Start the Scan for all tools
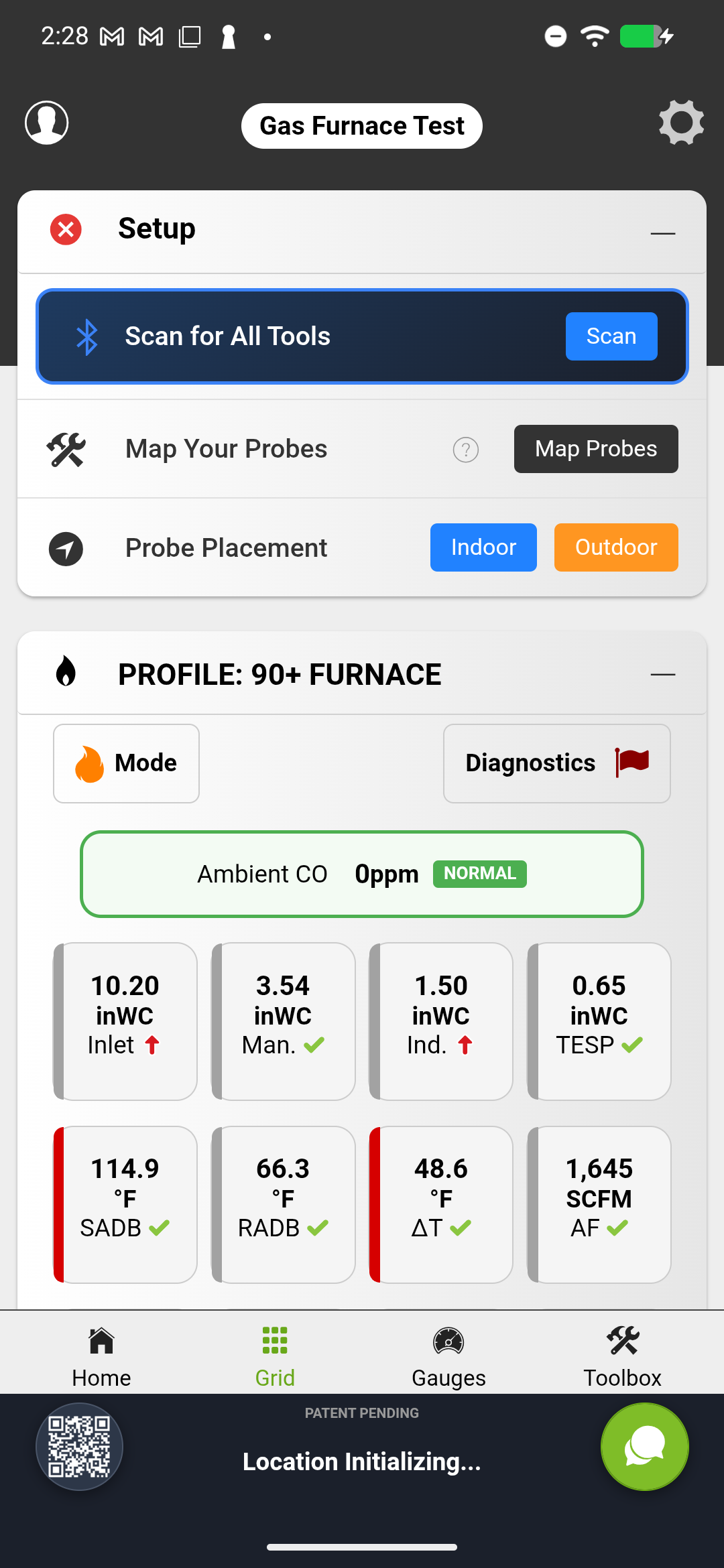Viewport: 724px width, 1568px height. point(611,336)
